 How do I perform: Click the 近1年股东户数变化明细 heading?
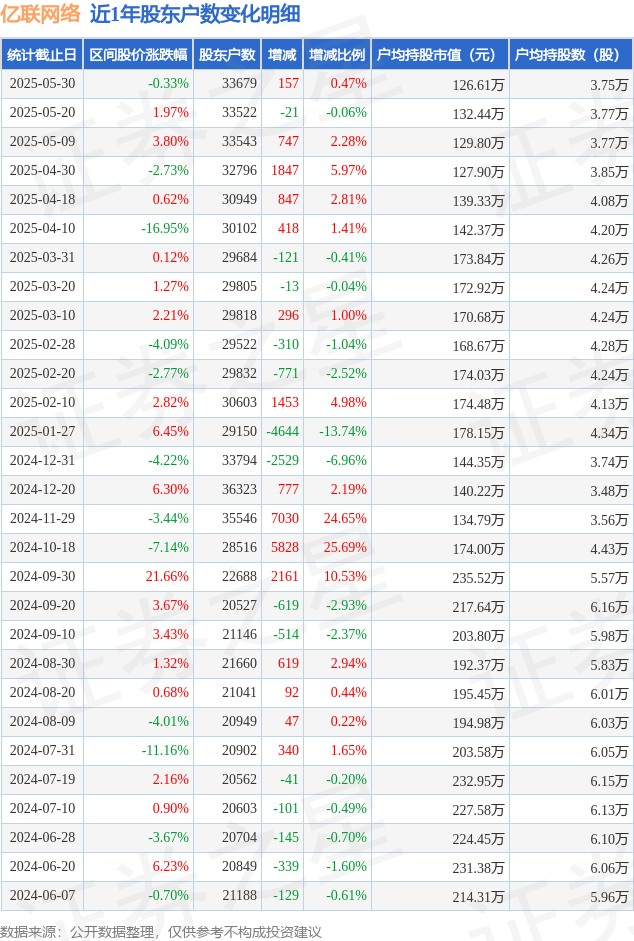tap(195, 14)
